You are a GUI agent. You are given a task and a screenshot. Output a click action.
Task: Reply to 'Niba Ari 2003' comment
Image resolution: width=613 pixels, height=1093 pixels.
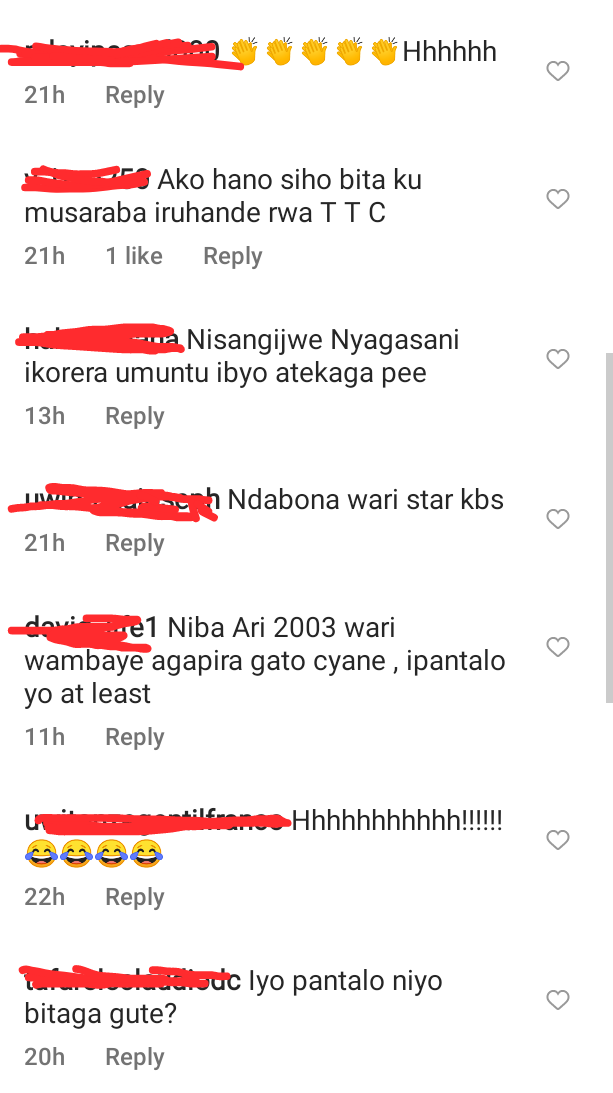coord(135,737)
